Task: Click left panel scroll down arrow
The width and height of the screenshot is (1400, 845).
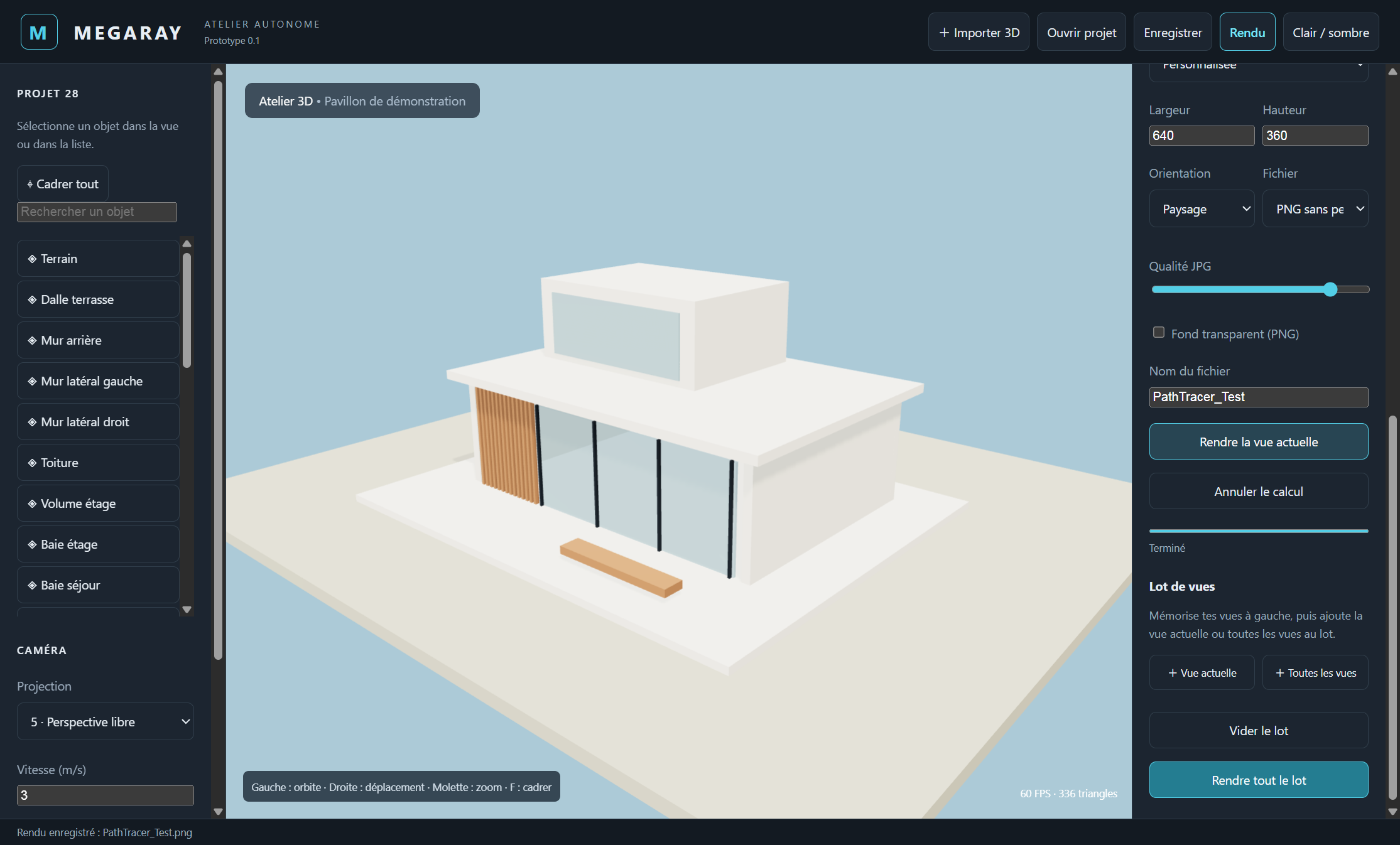Action: pyautogui.click(x=218, y=811)
